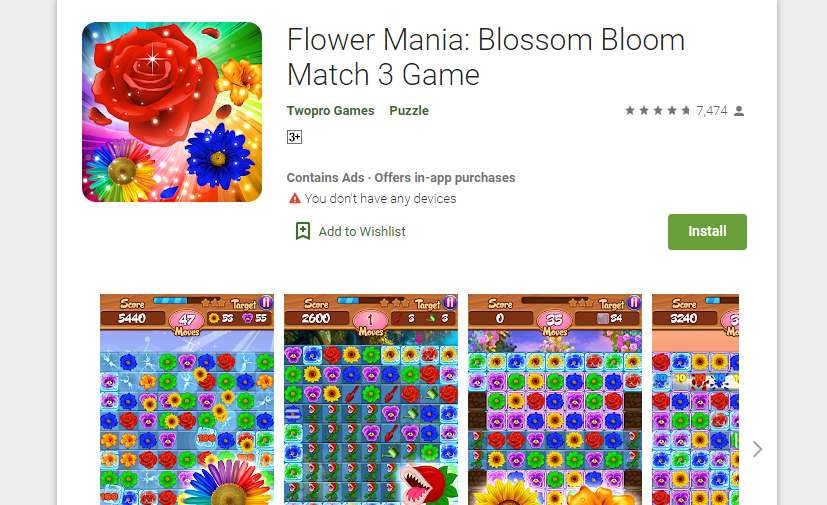Open the second screenshot with score 2600
Image resolution: width=827 pixels, height=505 pixels.
[371, 399]
